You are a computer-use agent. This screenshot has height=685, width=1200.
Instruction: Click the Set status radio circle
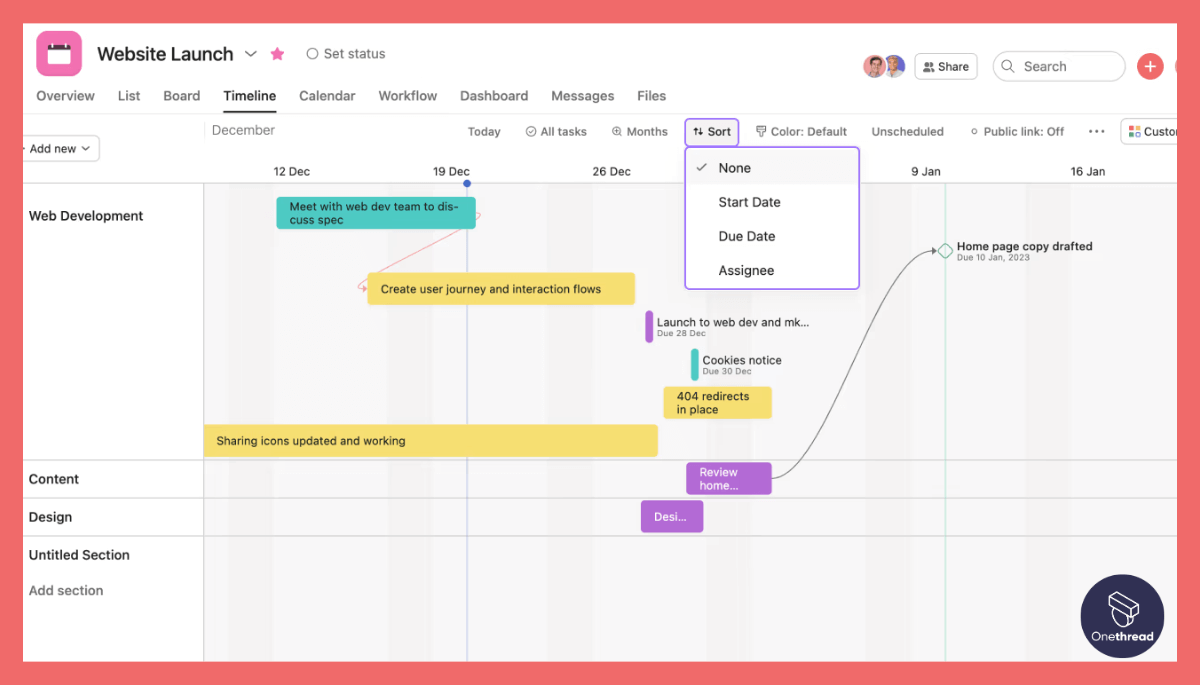[x=312, y=54]
